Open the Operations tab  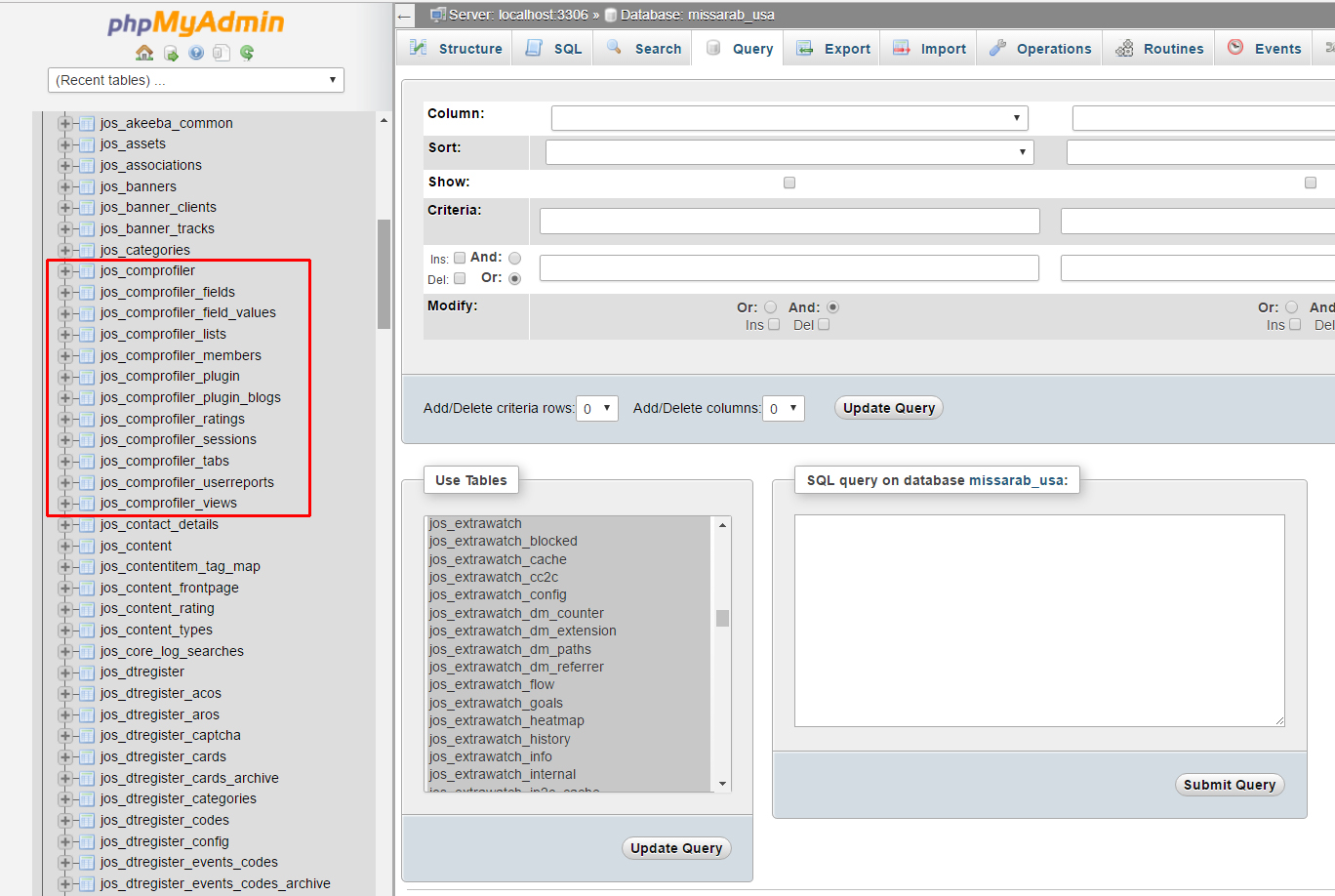tap(1040, 49)
